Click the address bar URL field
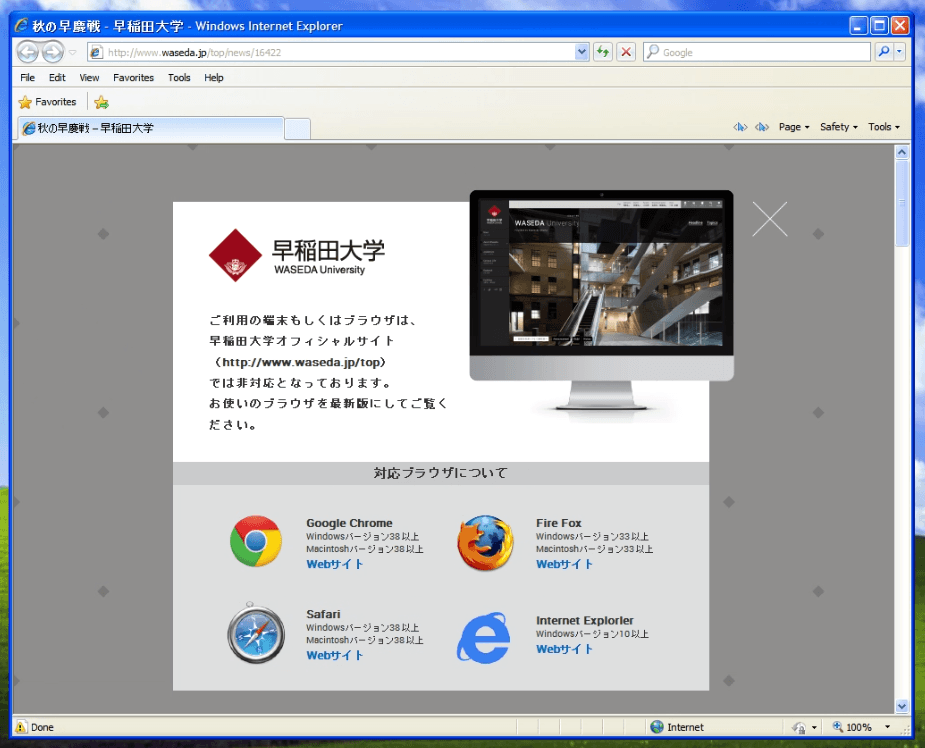This screenshot has height=748, width=925. pyautogui.click(x=339, y=53)
